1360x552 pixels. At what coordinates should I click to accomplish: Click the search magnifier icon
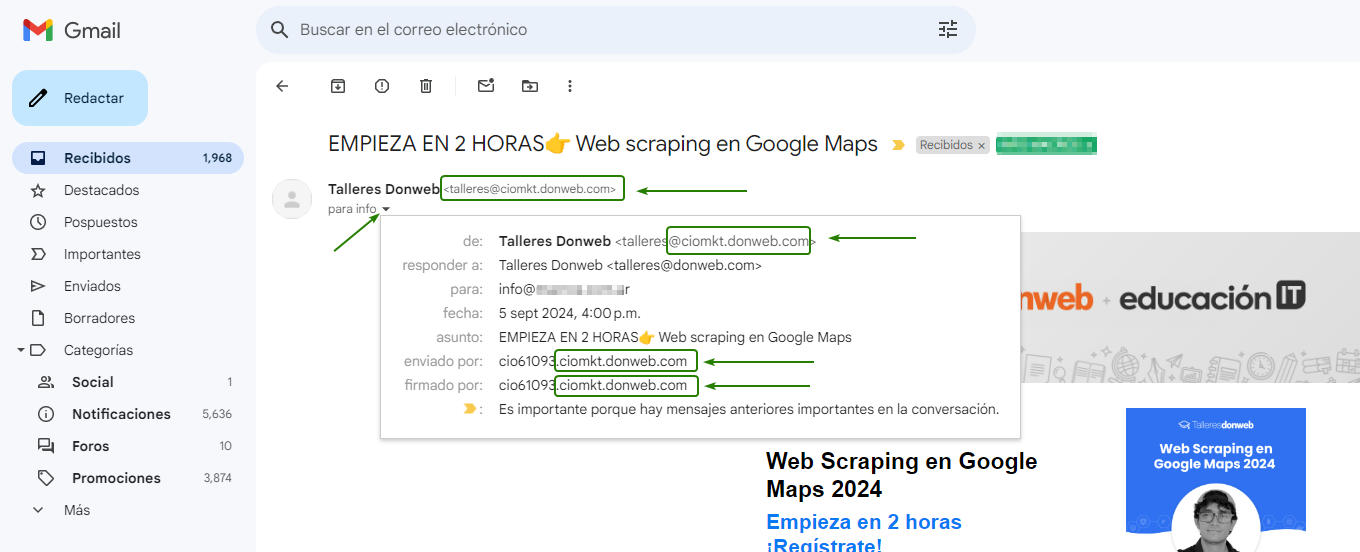pos(280,30)
